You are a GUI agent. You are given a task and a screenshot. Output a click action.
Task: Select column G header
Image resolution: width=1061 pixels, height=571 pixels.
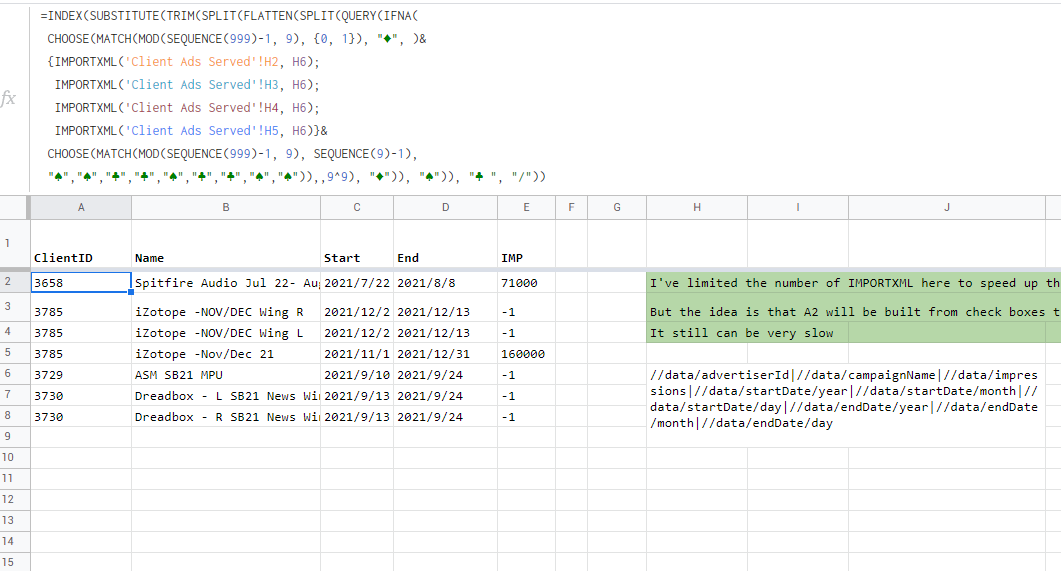point(617,208)
